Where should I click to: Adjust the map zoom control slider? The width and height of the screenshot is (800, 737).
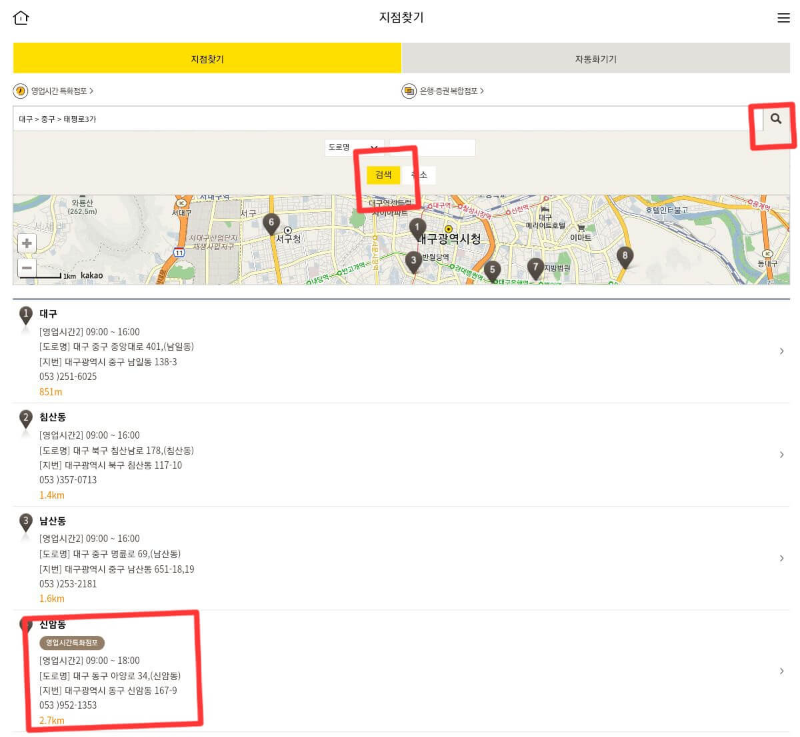(x=26, y=256)
